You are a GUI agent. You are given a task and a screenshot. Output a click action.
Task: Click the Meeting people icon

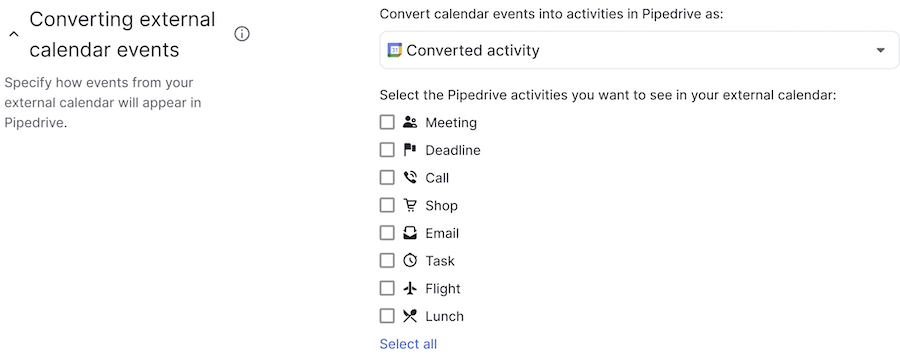tap(410, 122)
